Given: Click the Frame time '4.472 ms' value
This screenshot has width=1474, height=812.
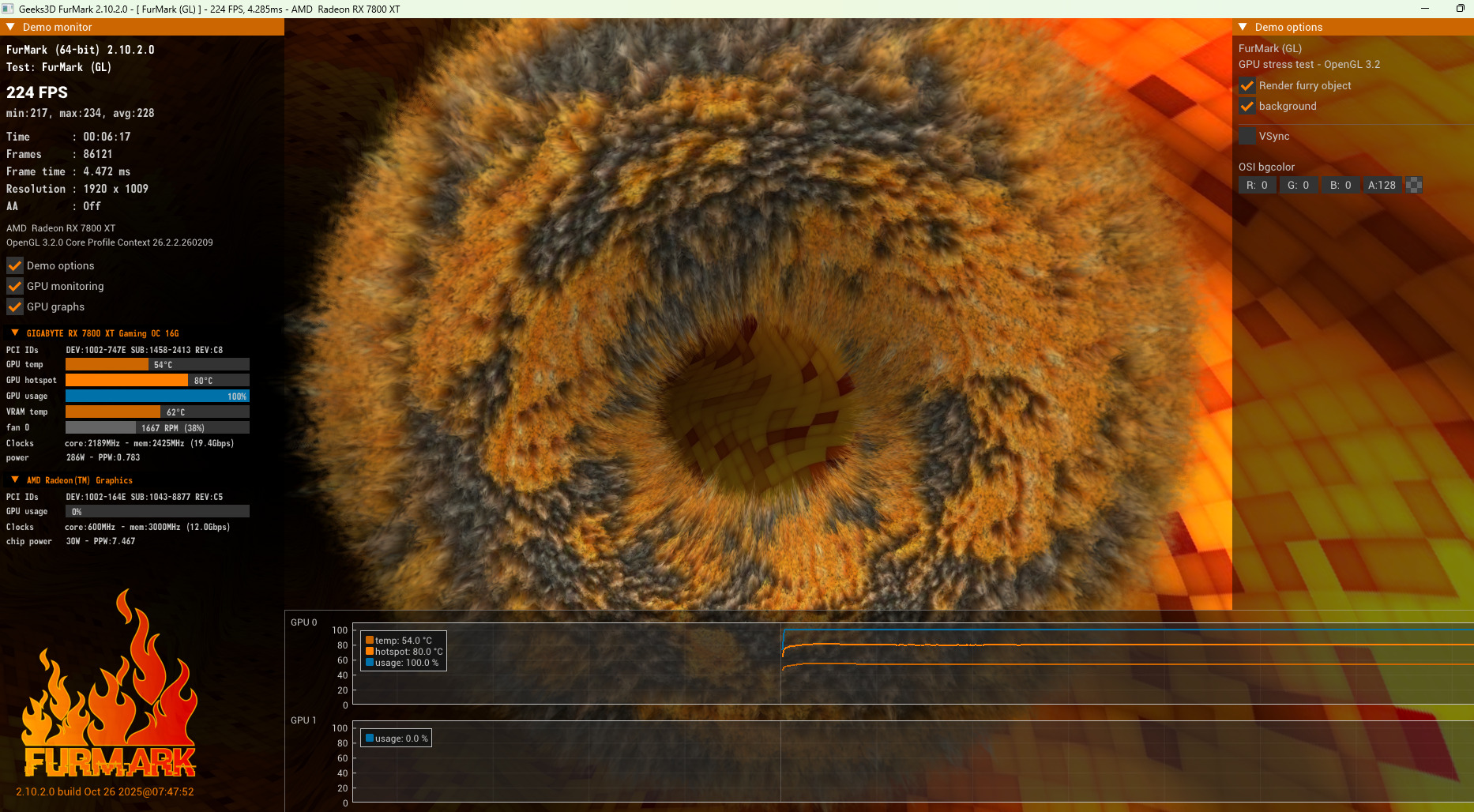Looking at the screenshot, I should pyautogui.click(x=107, y=171).
